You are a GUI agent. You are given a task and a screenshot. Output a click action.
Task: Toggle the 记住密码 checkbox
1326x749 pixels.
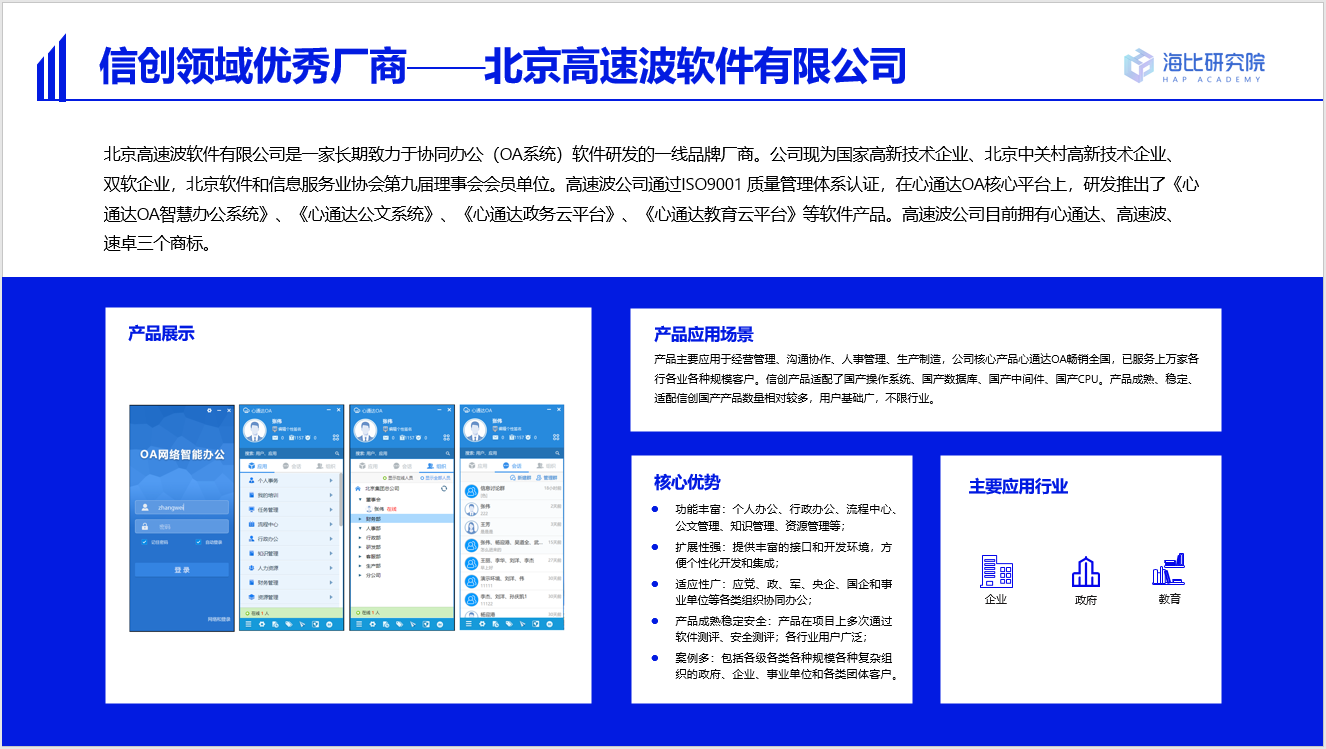coord(144,542)
